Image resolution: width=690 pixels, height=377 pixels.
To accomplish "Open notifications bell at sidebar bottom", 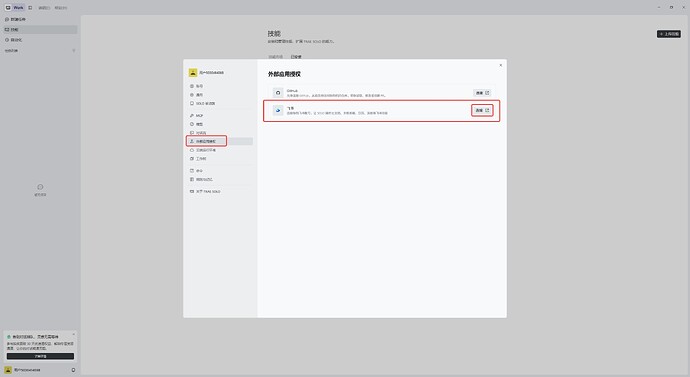I will [73, 370].
